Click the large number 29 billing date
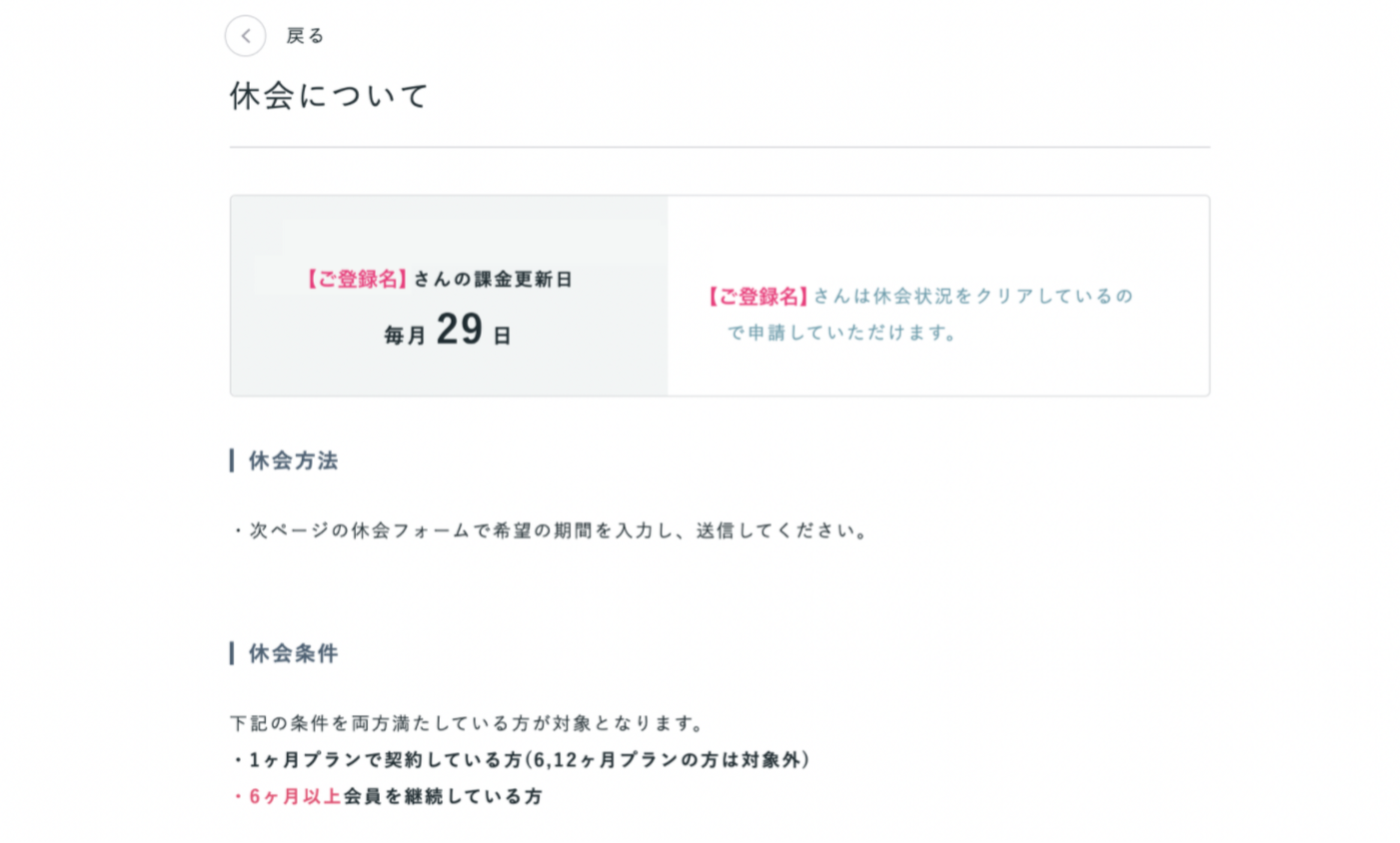1400x843 pixels. [460, 330]
